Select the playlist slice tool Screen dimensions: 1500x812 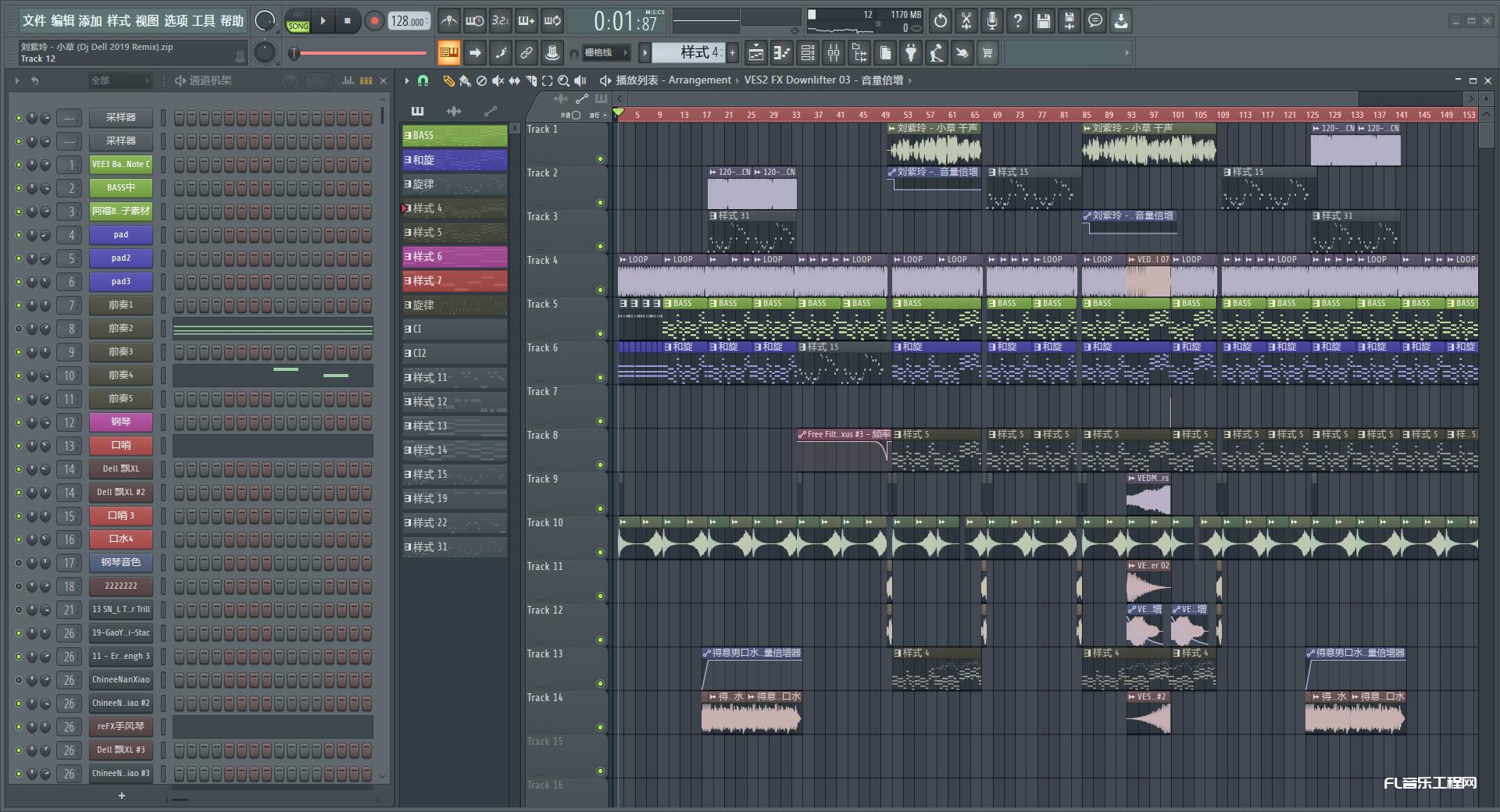pyautogui.click(x=530, y=80)
